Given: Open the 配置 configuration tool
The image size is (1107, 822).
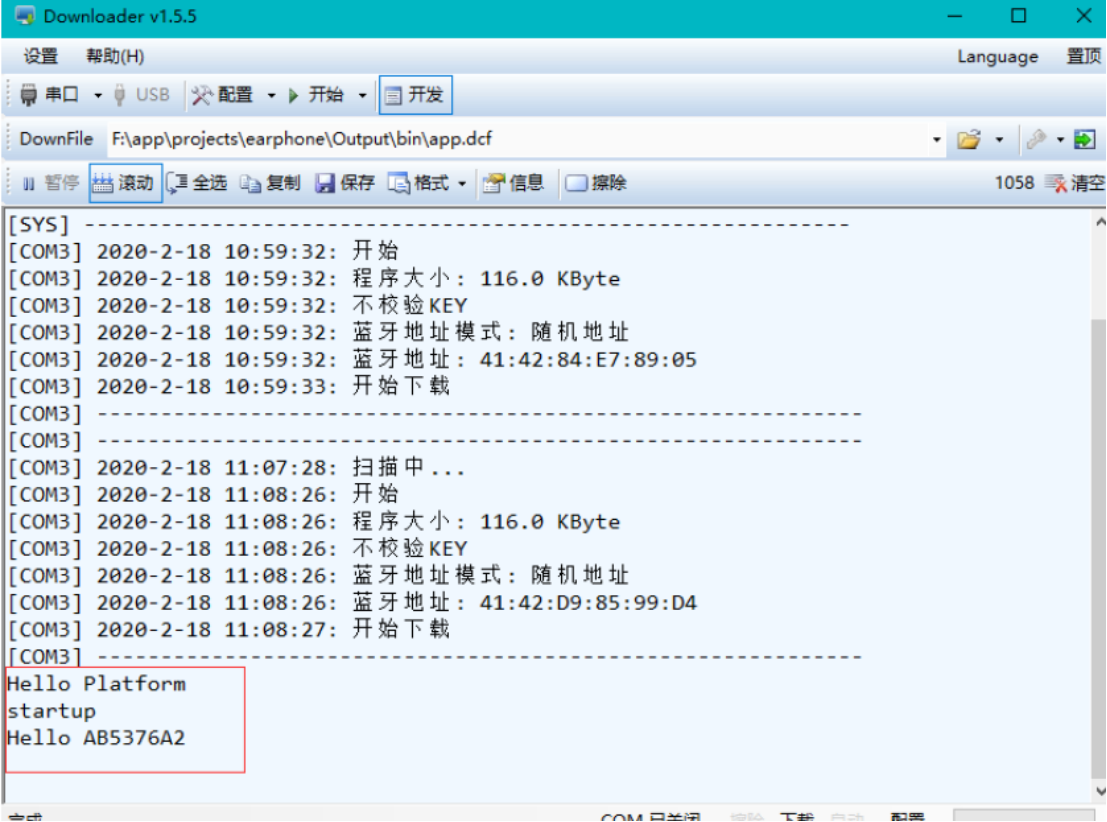Looking at the screenshot, I should click(222, 95).
